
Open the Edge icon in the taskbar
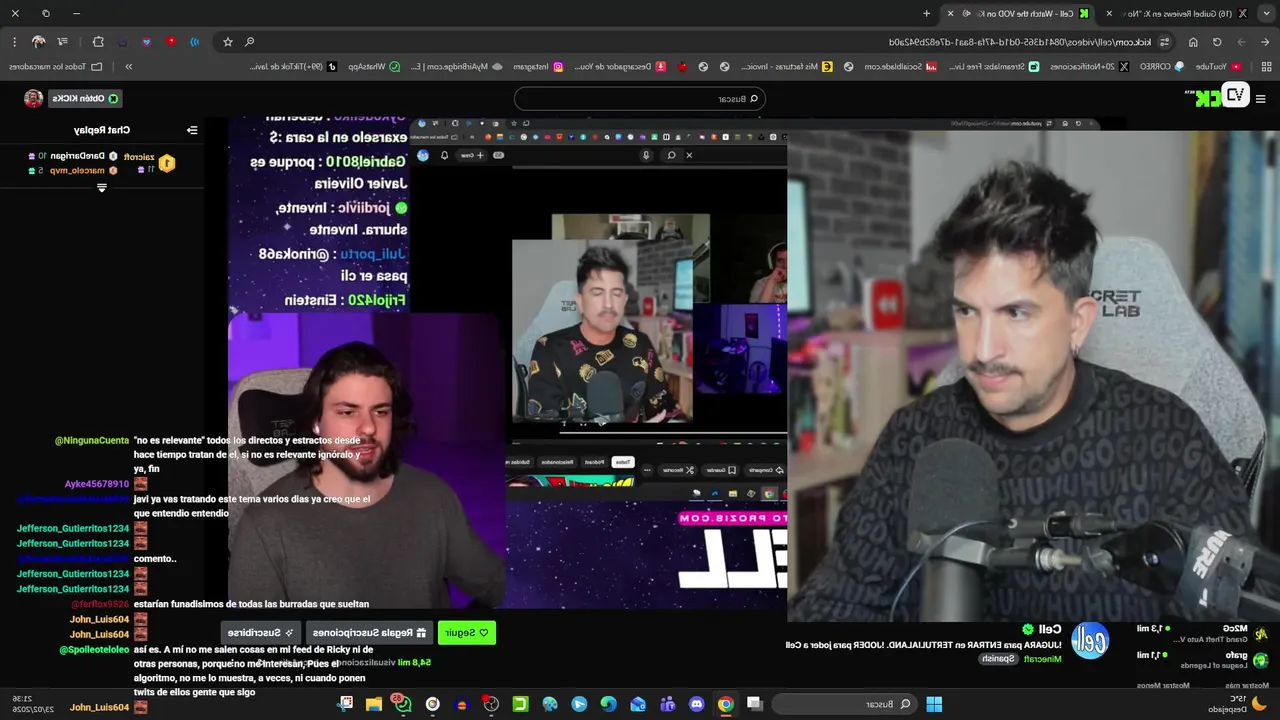tap(608, 704)
